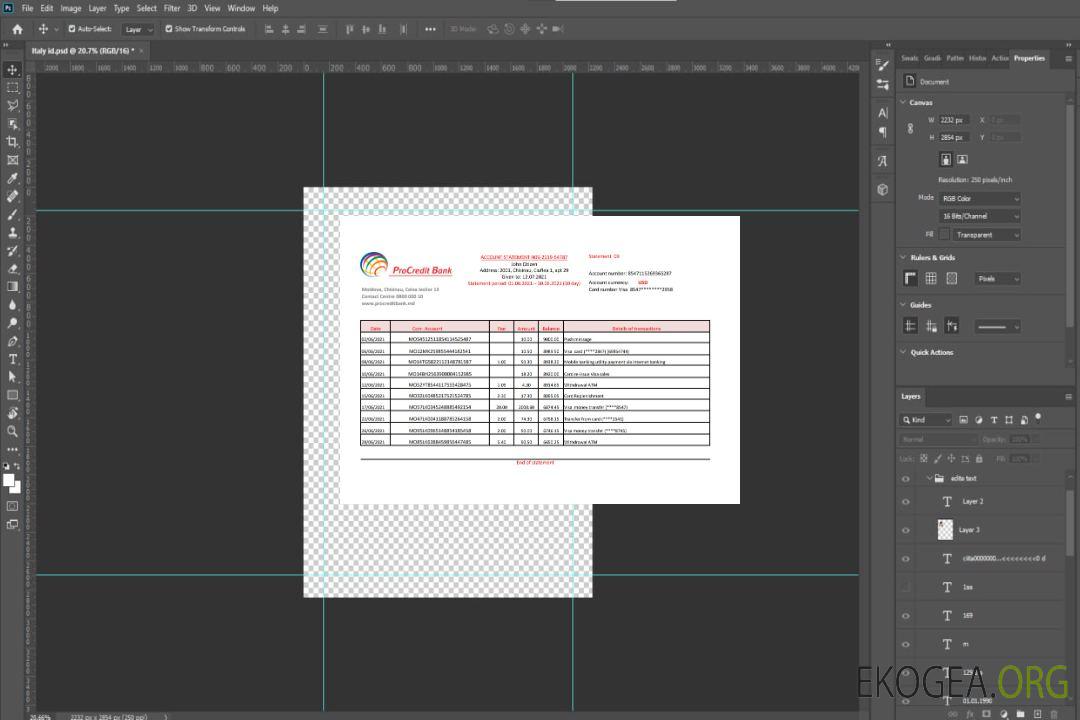Select the Zoom tool
Viewport: 1080px width, 720px height.
[12, 431]
